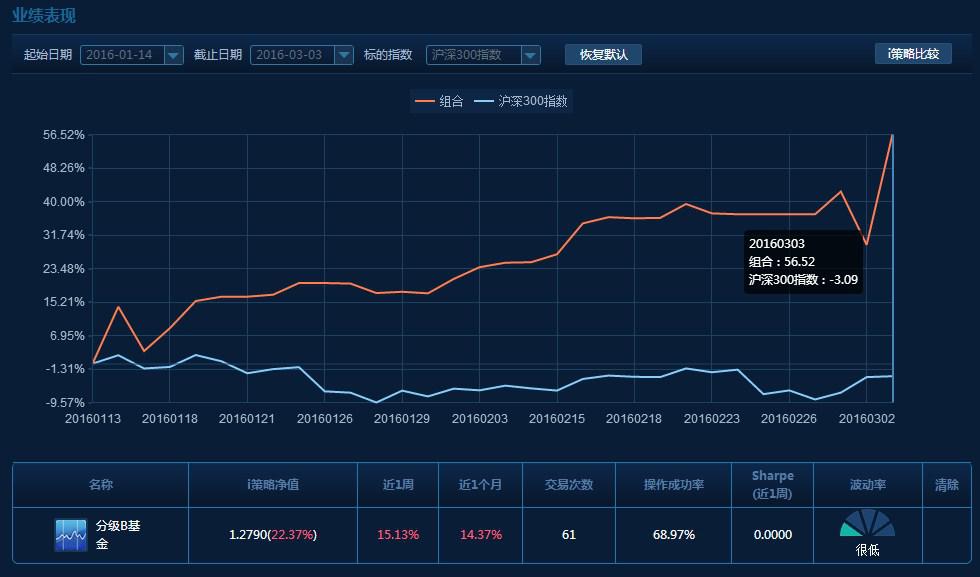The image size is (980, 577).
Task: Click the 标的指数 label
Action: click(388, 55)
